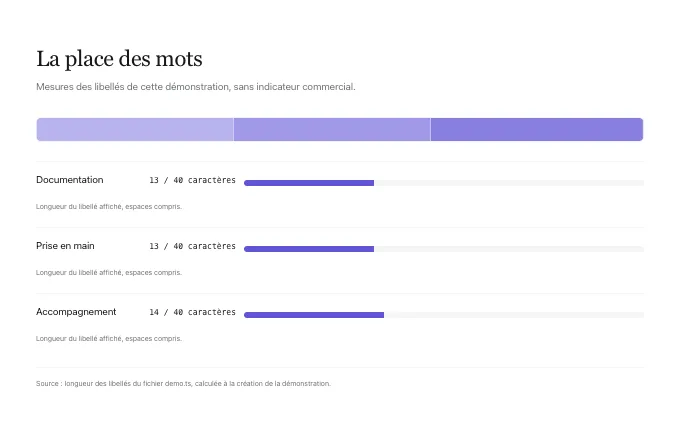Click the description under Accompagnement row
Image resolution: width=680 pixels, height=425 pixels.
pyautogui.click(x=109, y=338)
